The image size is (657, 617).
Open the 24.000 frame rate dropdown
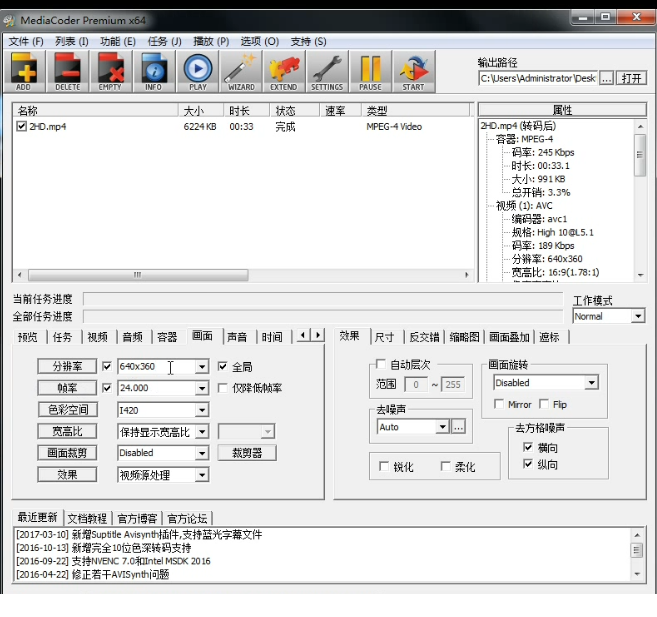202,388
